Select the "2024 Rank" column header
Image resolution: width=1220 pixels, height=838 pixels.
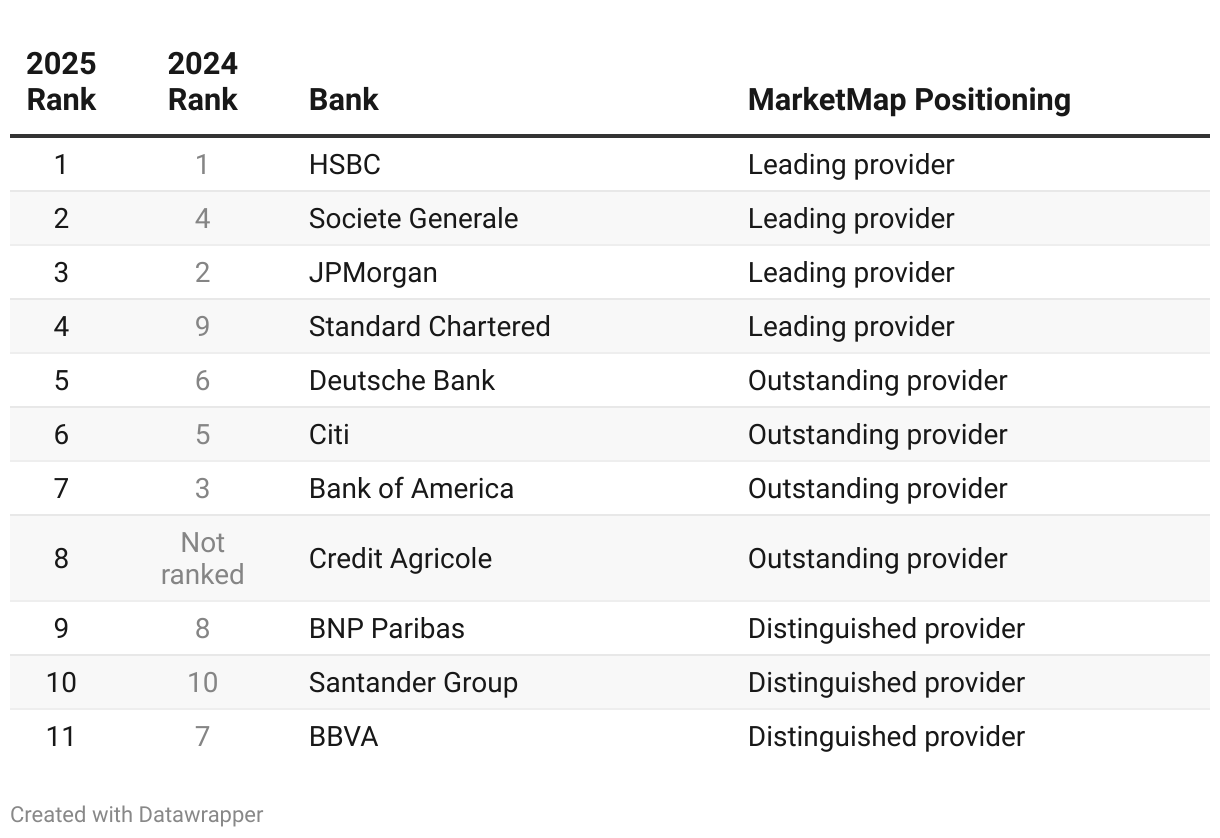pyautogui.click(x=202, y=82)
